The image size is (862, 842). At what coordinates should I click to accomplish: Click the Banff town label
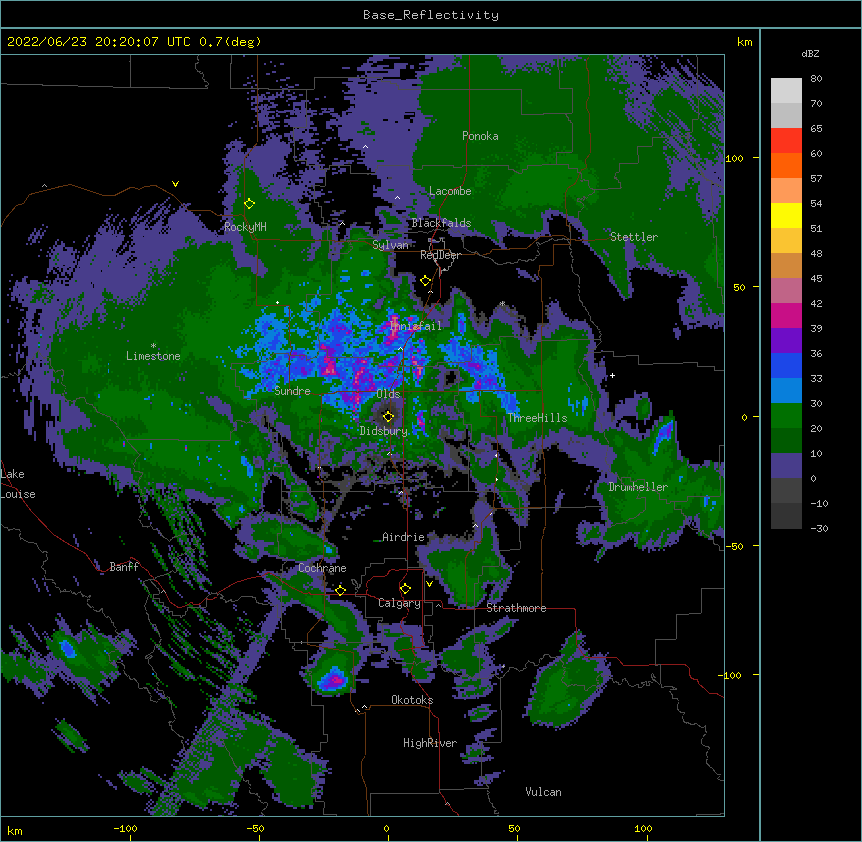[x=124, y=567]
